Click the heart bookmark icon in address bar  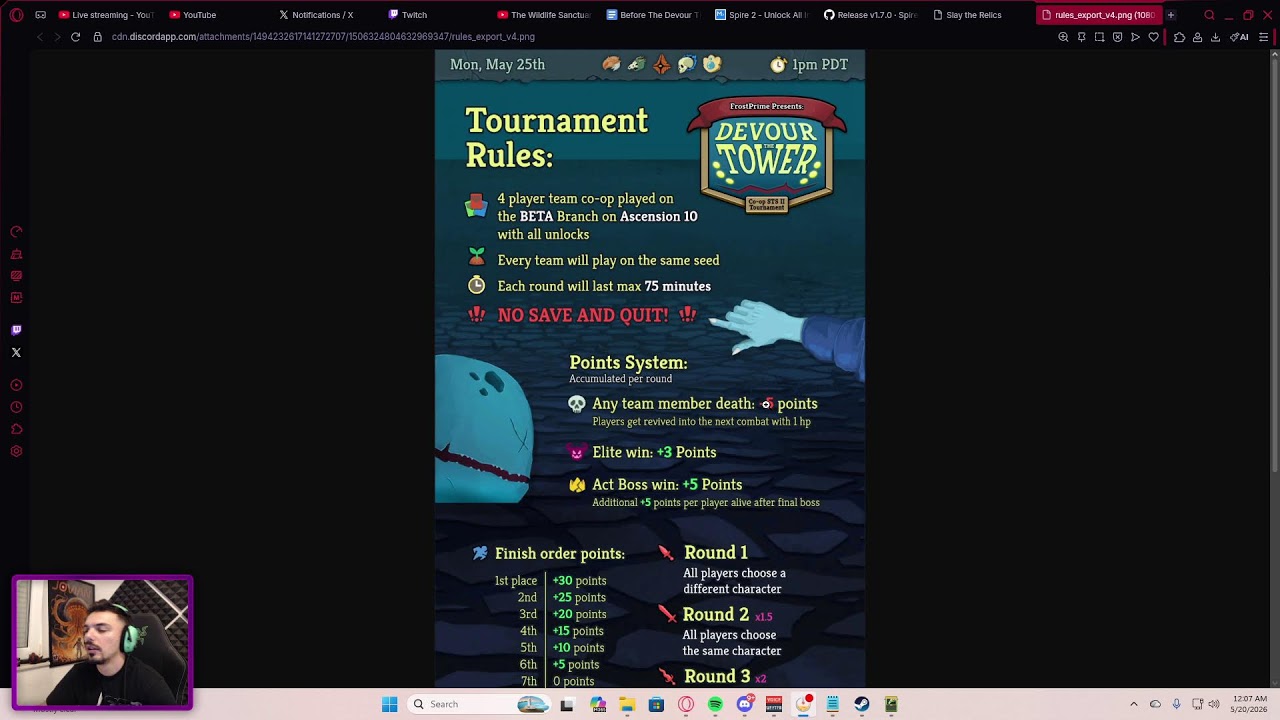[1153, 37]
